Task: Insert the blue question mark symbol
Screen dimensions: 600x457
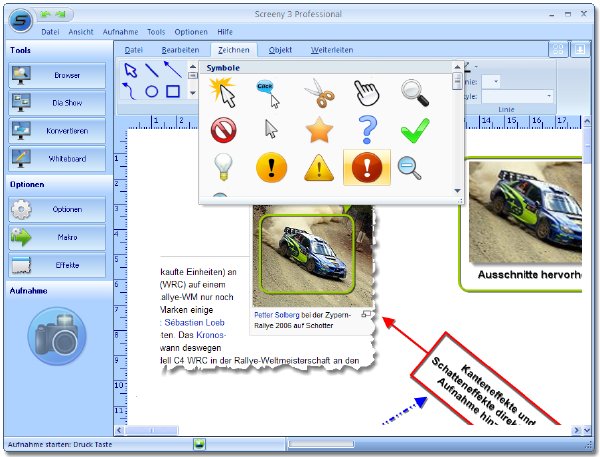Action: tap(367, 130)
